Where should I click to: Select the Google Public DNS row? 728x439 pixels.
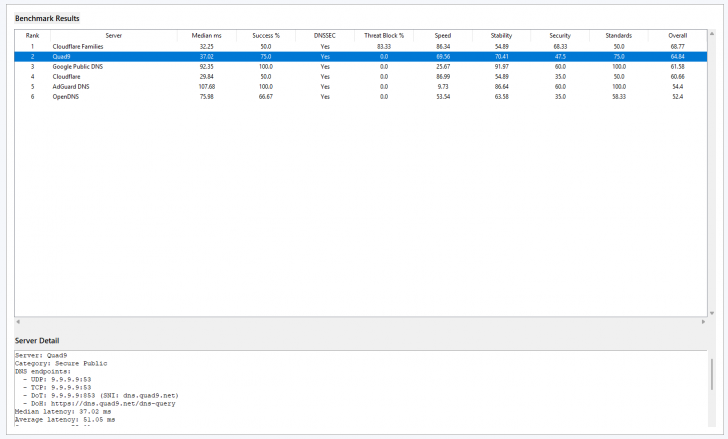pos(361,67)
